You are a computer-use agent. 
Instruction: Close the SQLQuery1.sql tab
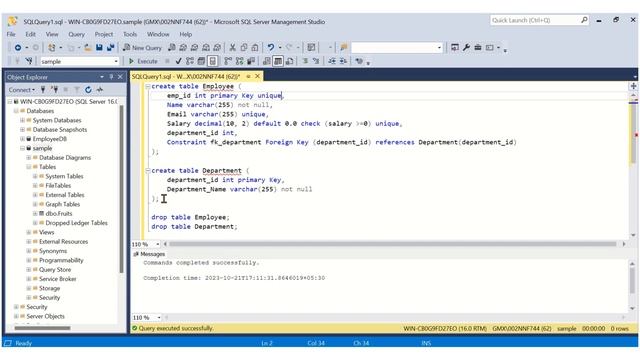tap(258, 76)
